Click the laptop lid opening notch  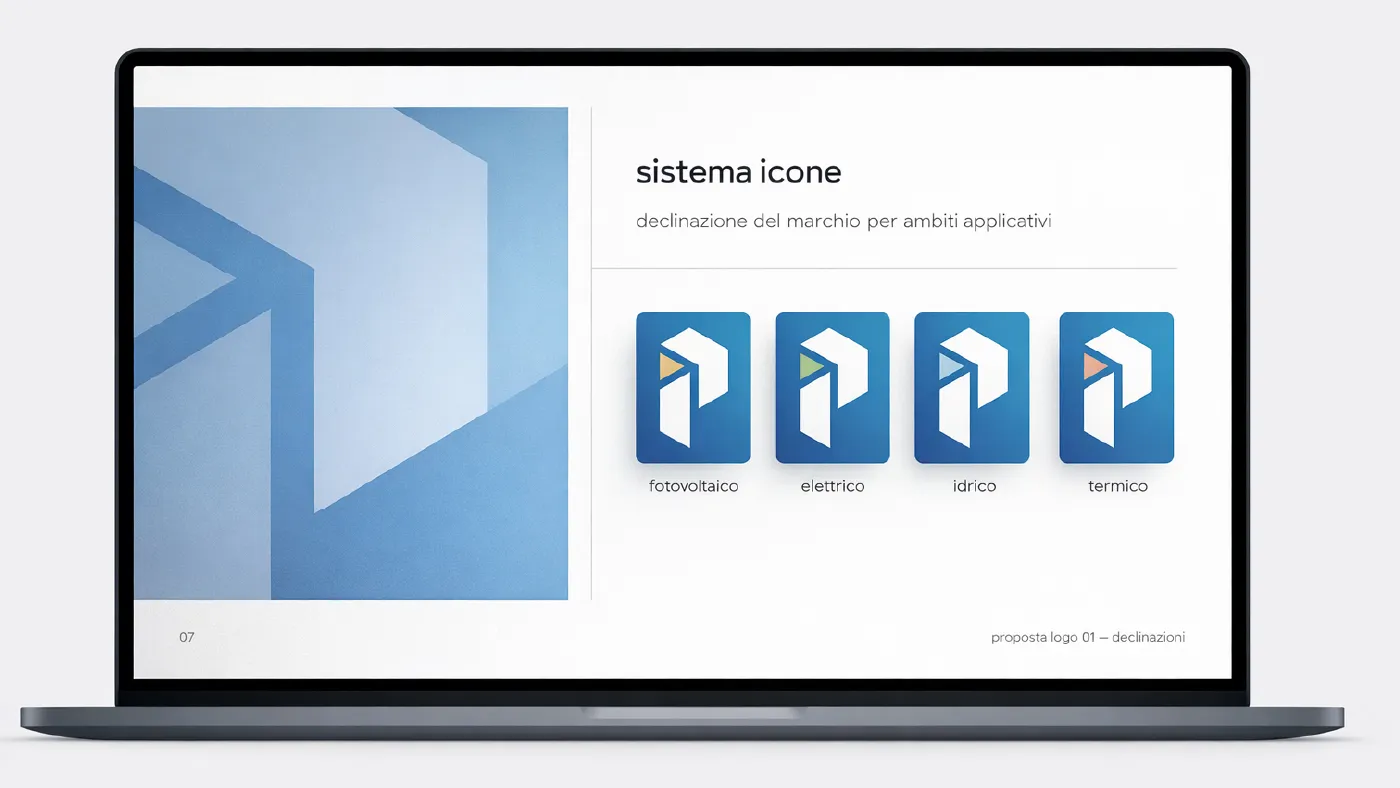(692, 713)
